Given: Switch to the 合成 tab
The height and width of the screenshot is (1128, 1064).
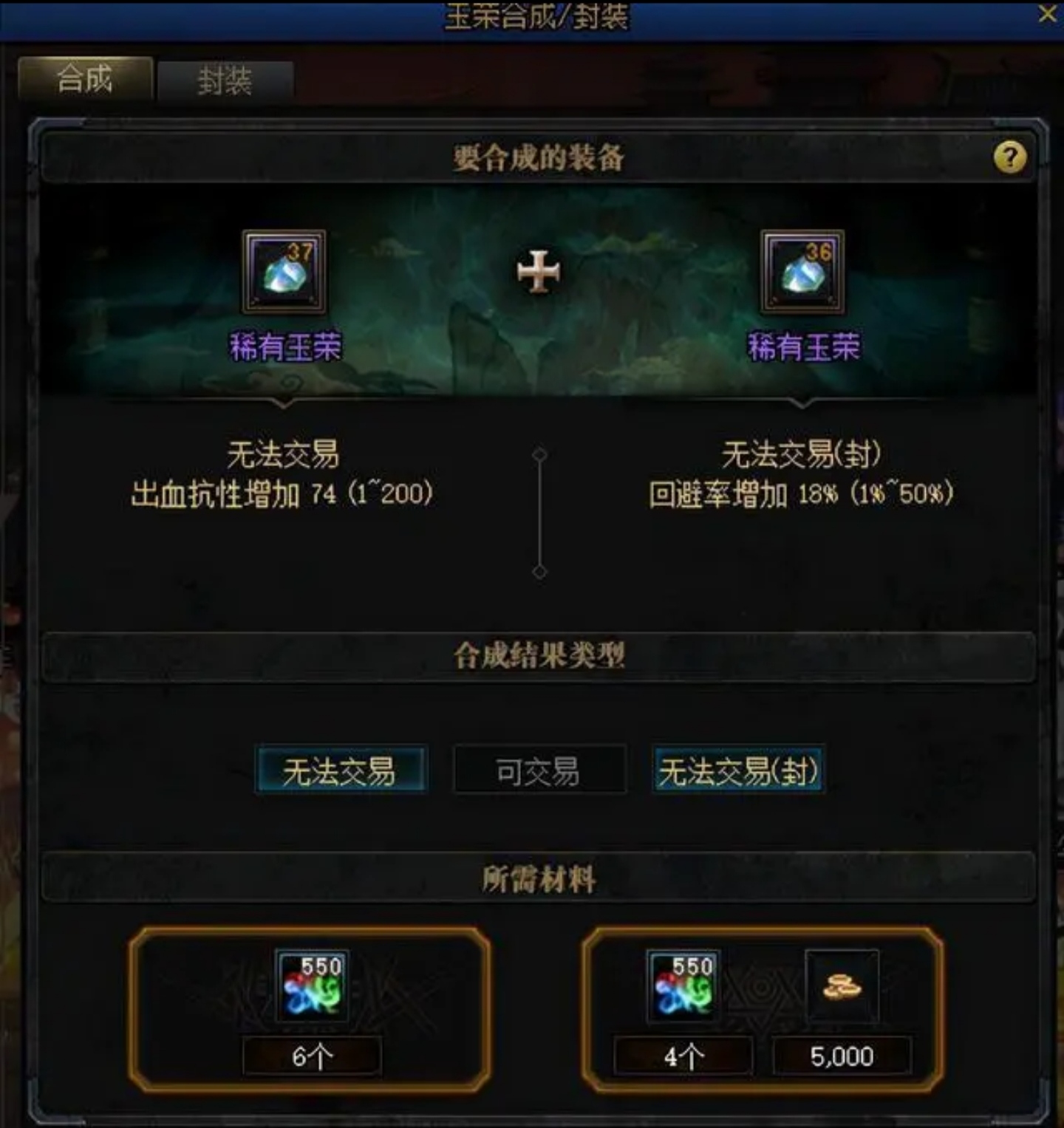Looking at the screenshot, I should 85,78.
